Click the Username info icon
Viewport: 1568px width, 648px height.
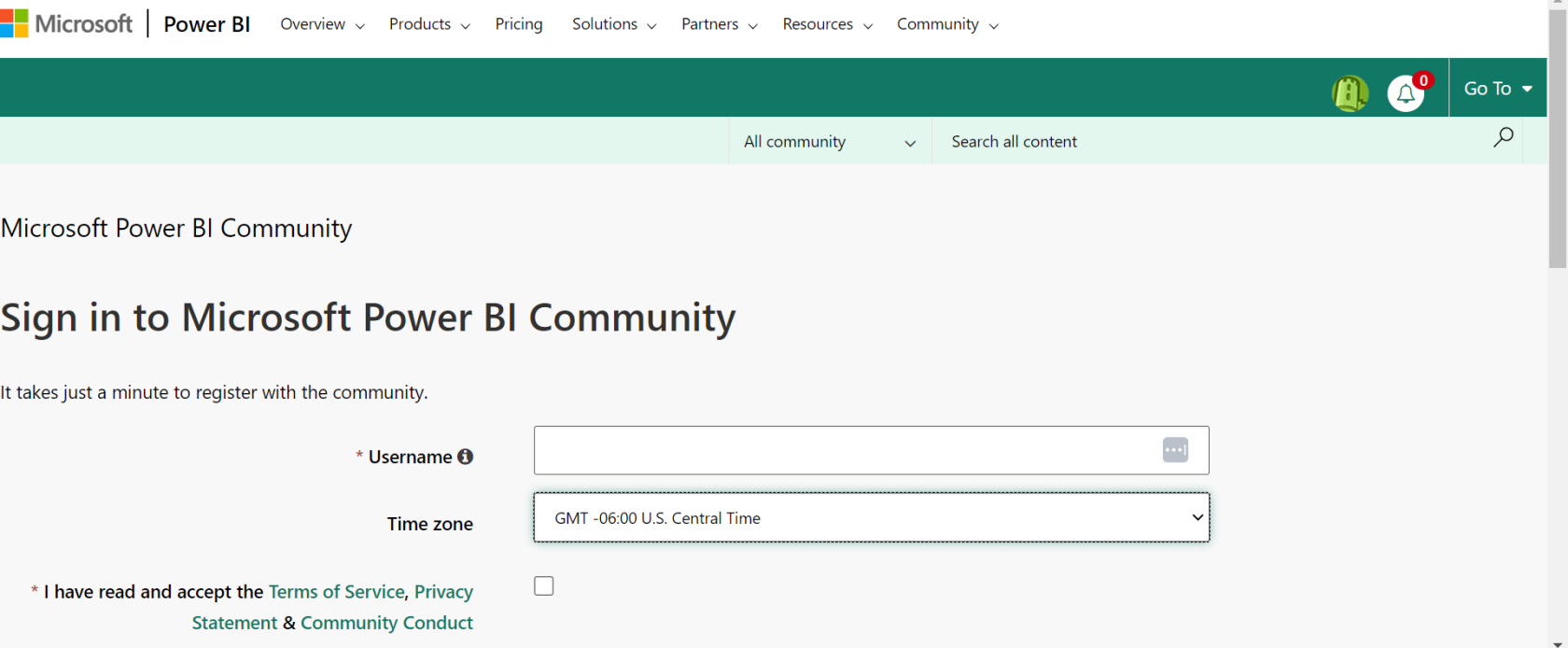pos(465,457)
